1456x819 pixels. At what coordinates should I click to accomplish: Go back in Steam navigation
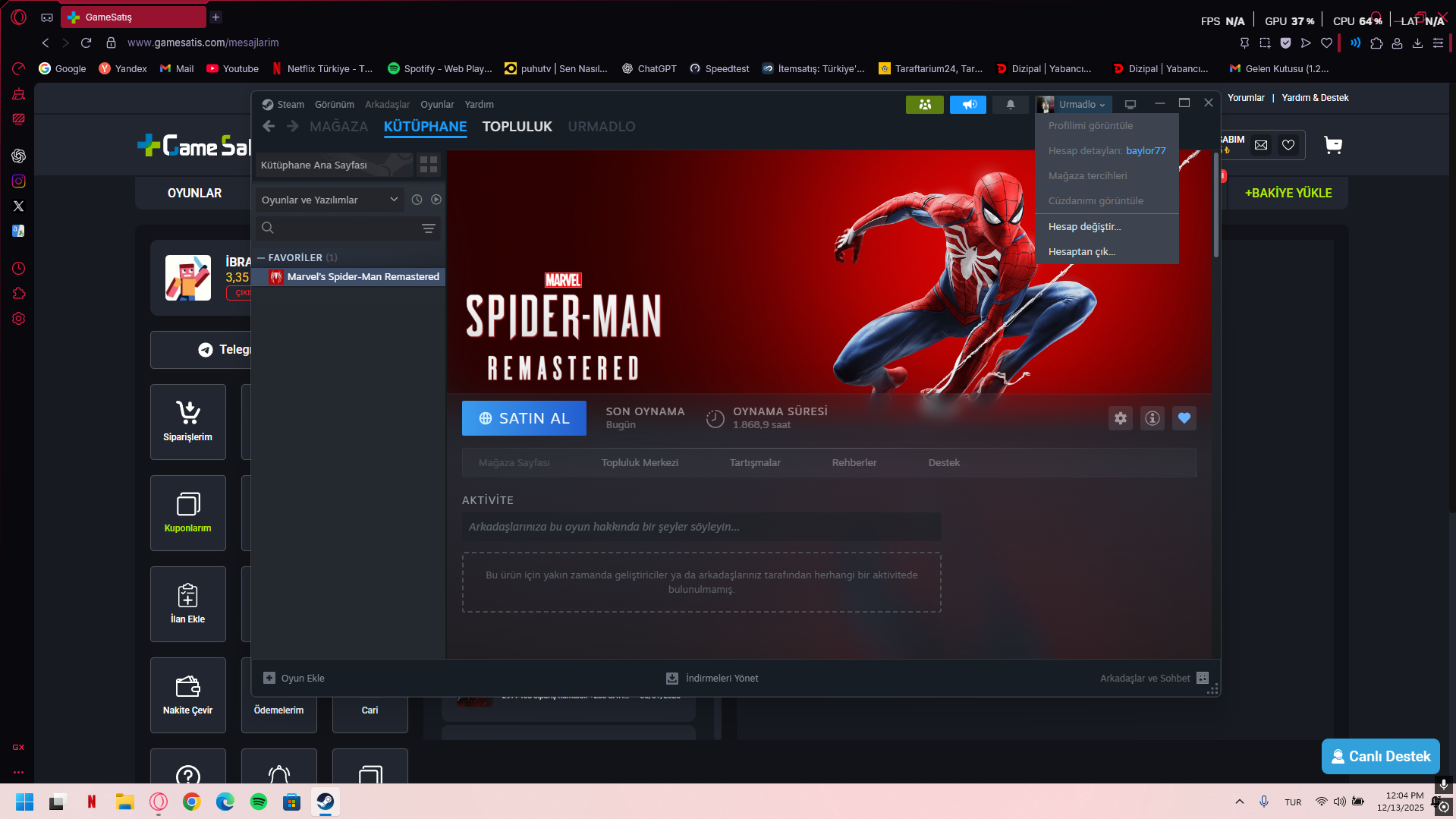(269, 126)
